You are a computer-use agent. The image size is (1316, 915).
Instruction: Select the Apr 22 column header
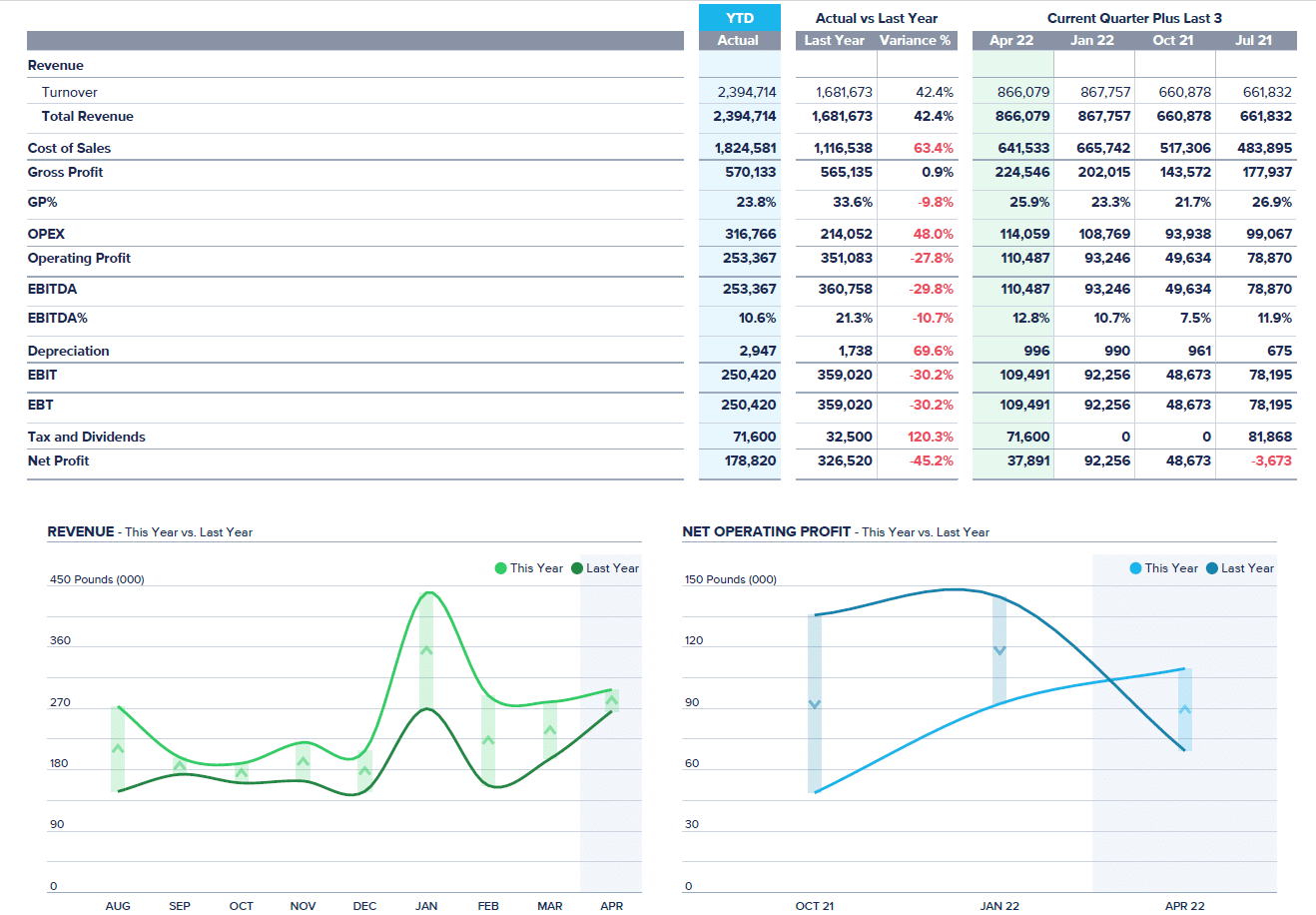click(1011, 40)
